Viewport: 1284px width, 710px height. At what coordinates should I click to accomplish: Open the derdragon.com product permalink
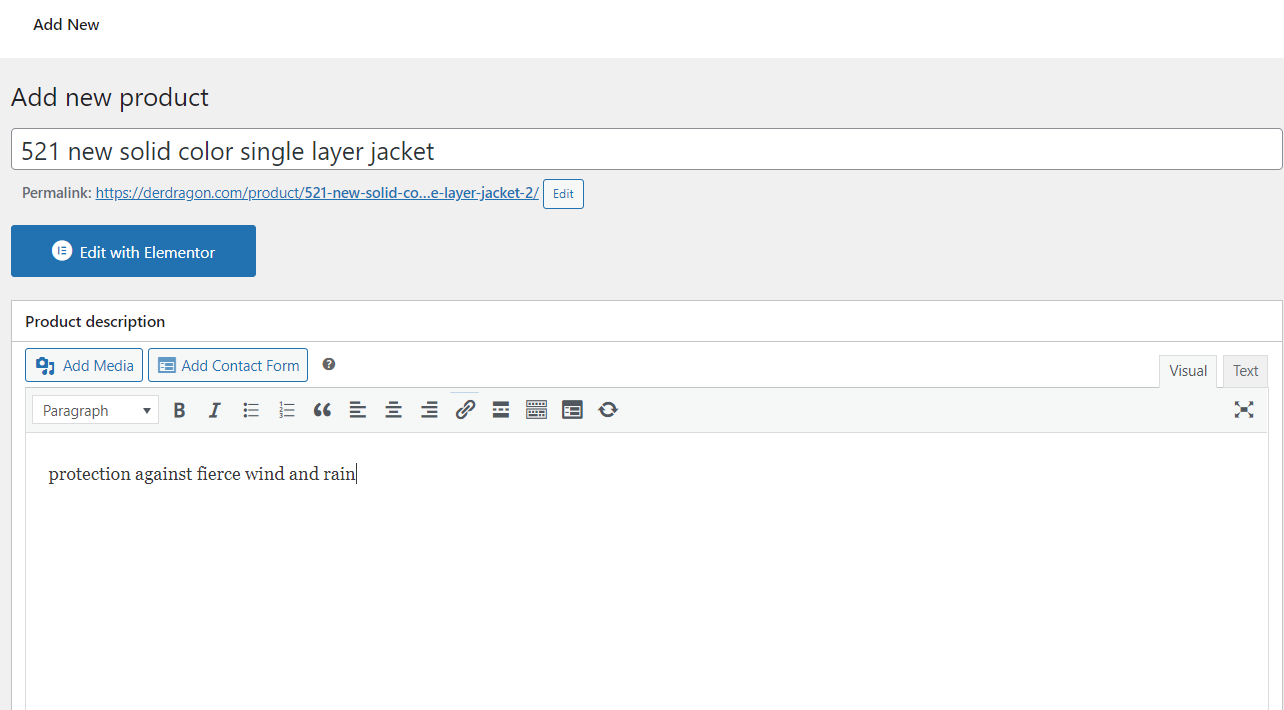point(317,193)
